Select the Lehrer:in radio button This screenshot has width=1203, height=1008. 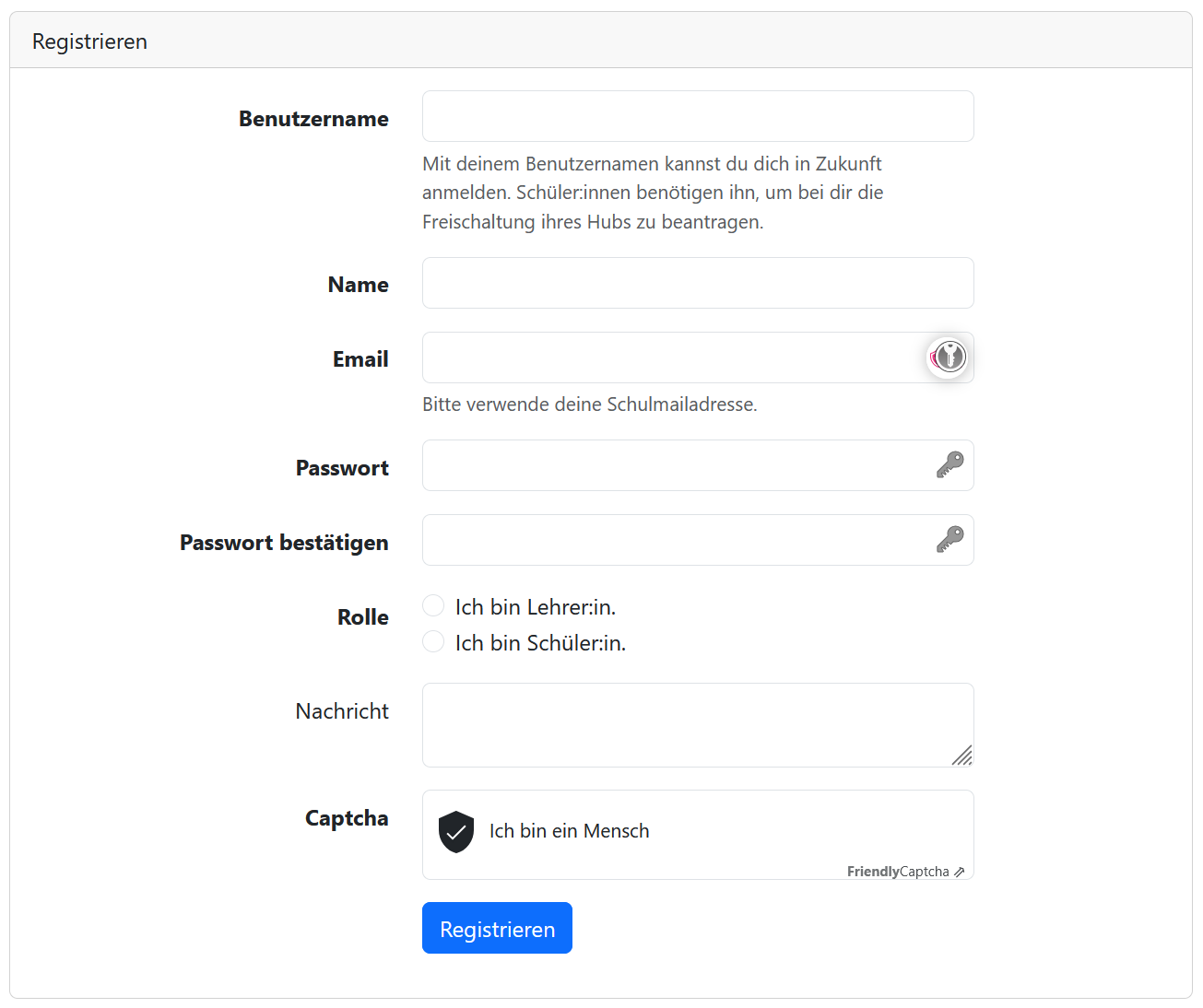click(x=433, y=605)
